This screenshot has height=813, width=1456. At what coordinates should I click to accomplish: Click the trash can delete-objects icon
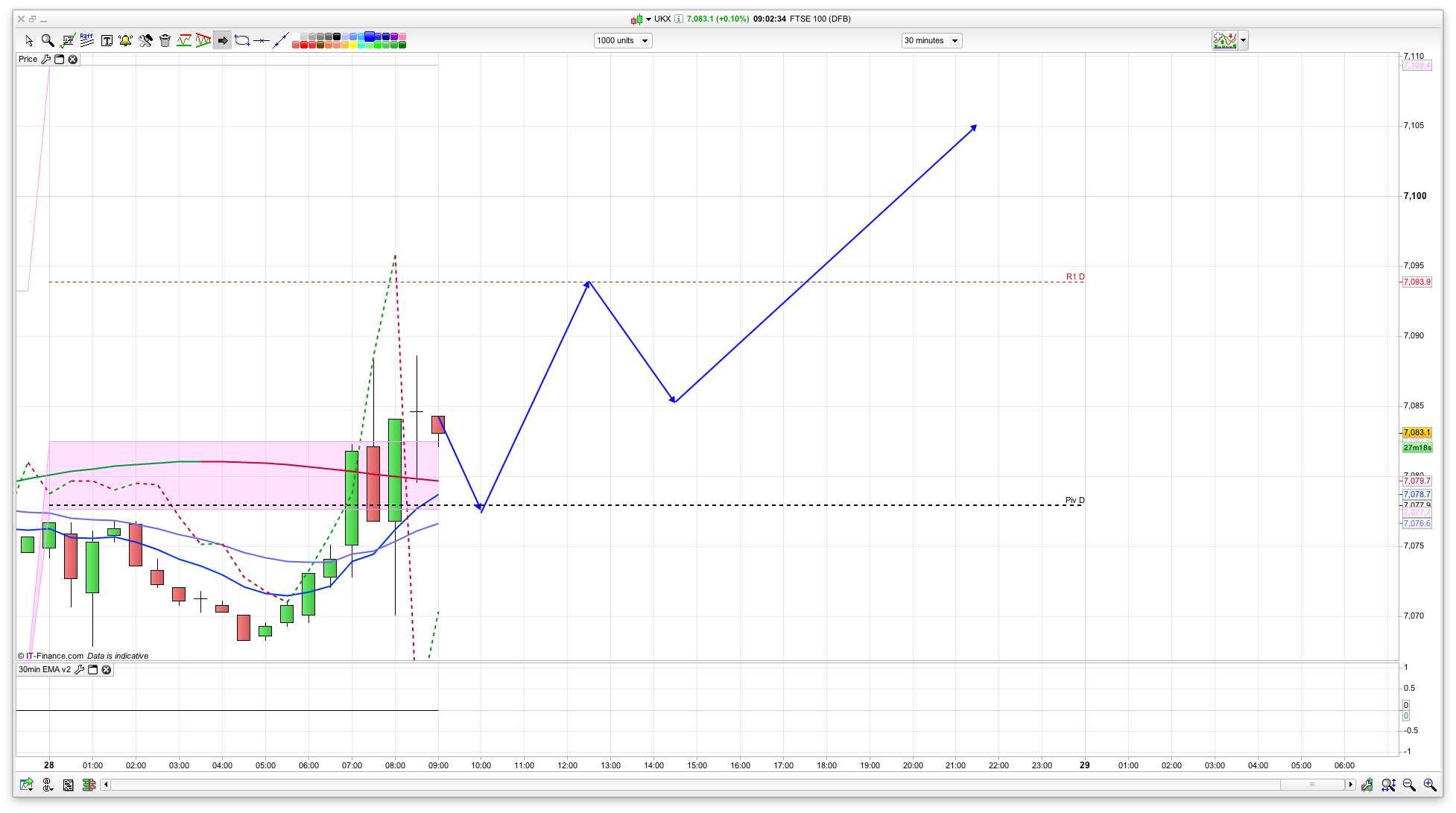165,40
